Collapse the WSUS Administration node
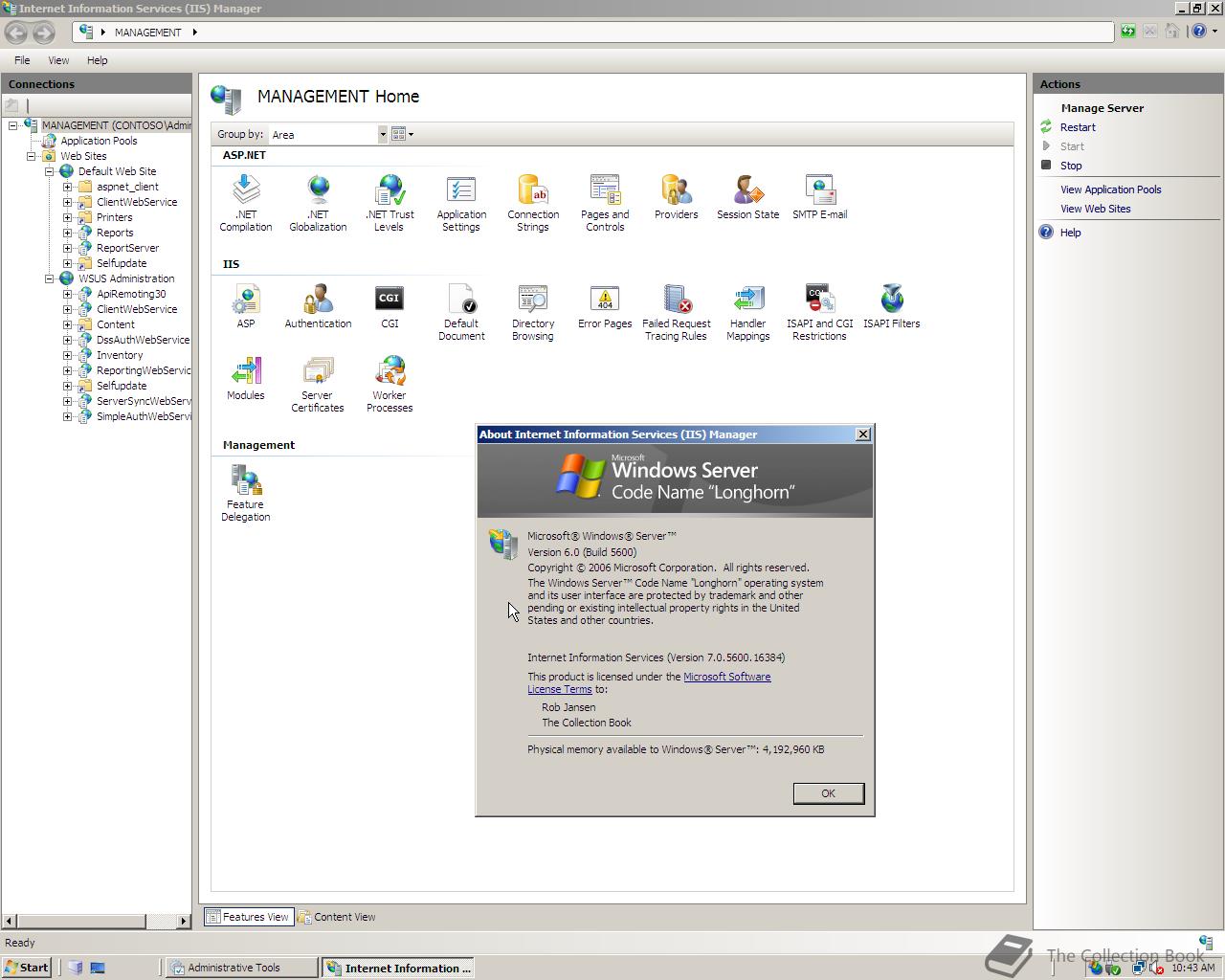The width and height of the screenshot is (1225, 980). click(x=49, y=278)
